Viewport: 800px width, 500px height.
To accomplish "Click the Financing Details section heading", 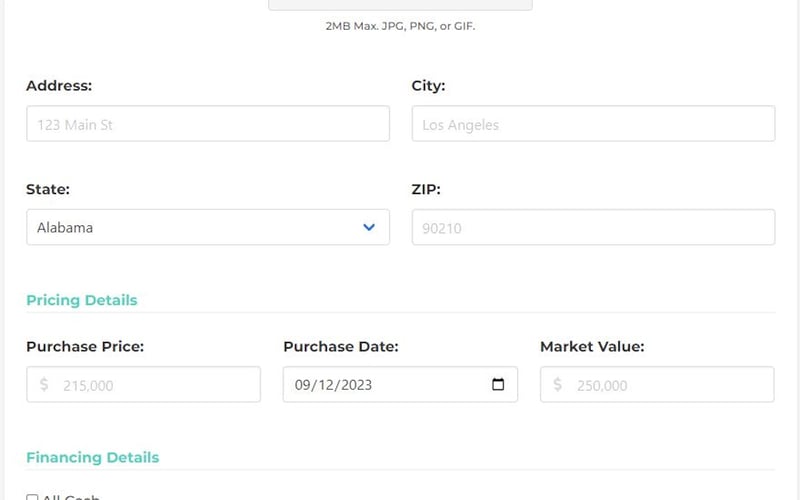I will click(x=92, y=457).
